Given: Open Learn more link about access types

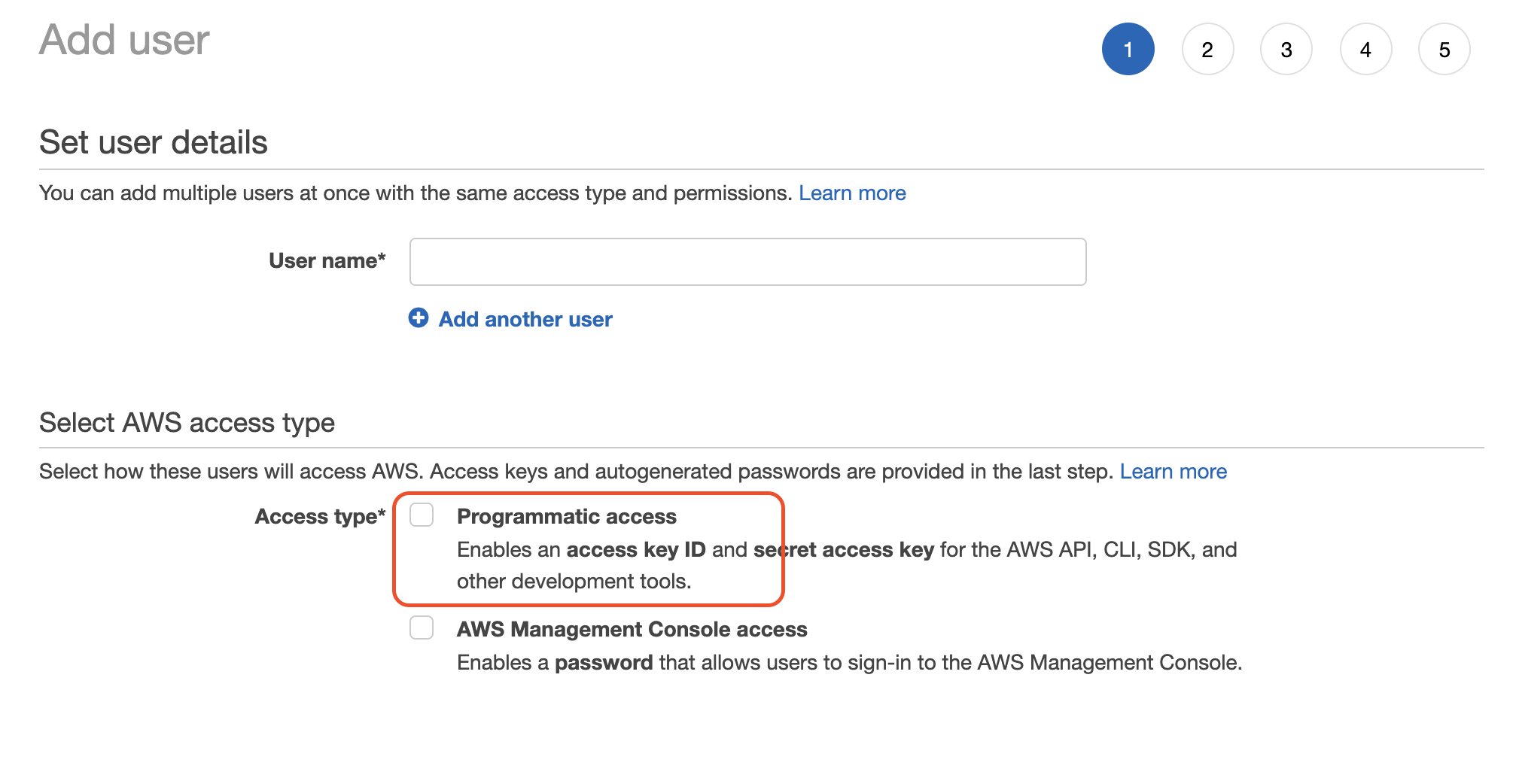Looking at the screenshot, I should [x=1173, y=472].
